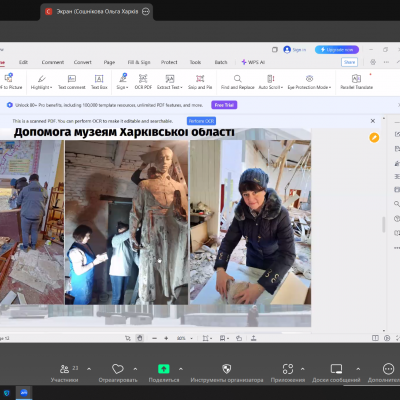Click the Extract Text tool

(x=170, y=82)
